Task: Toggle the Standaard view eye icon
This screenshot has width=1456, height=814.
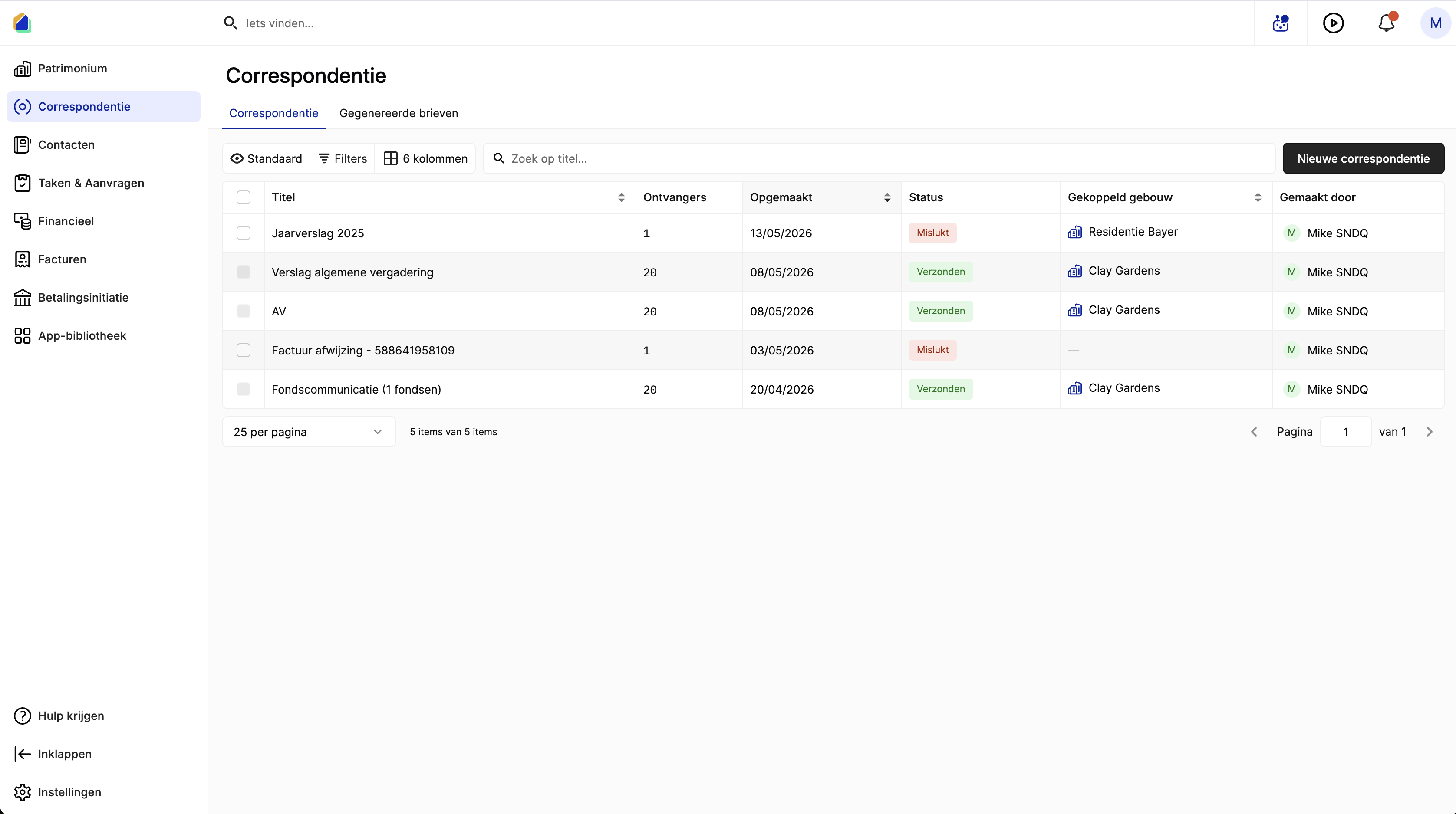Action: [237, 158]
